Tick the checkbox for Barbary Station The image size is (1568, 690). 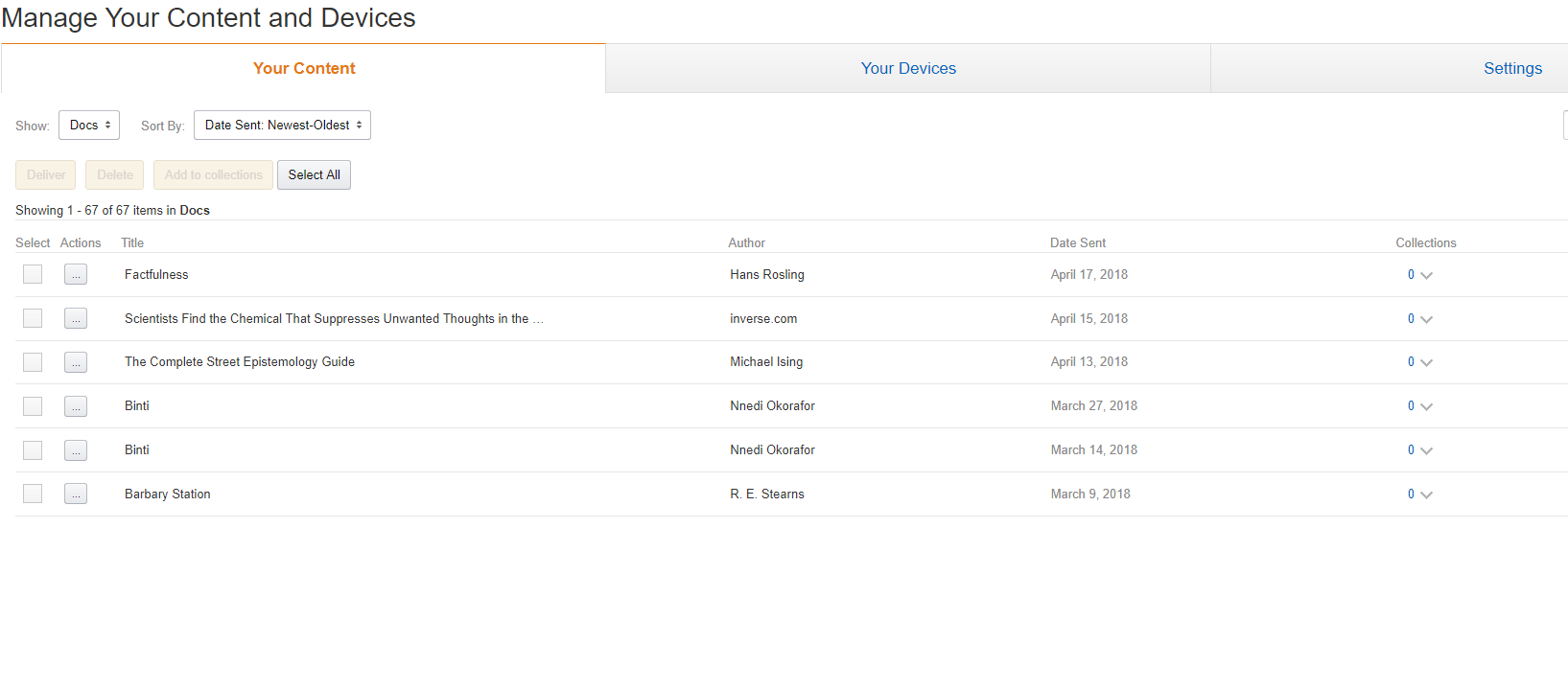pos(33,494)
